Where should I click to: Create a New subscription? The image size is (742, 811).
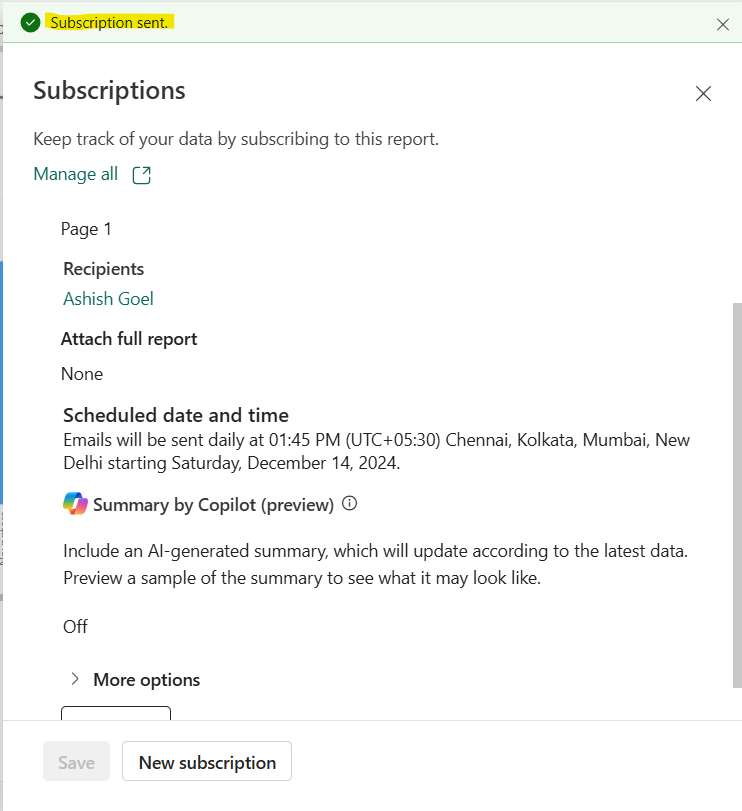coord(206,761)
